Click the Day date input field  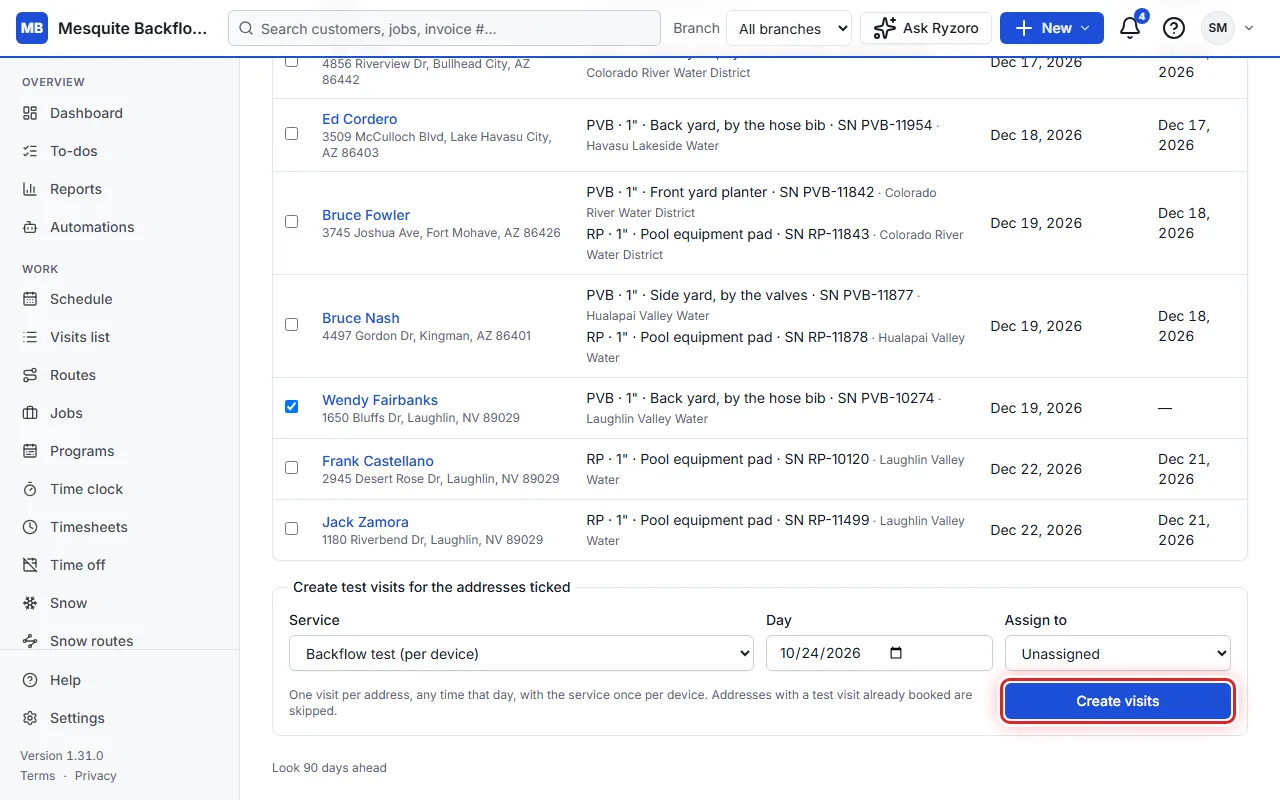coord(879,653)
